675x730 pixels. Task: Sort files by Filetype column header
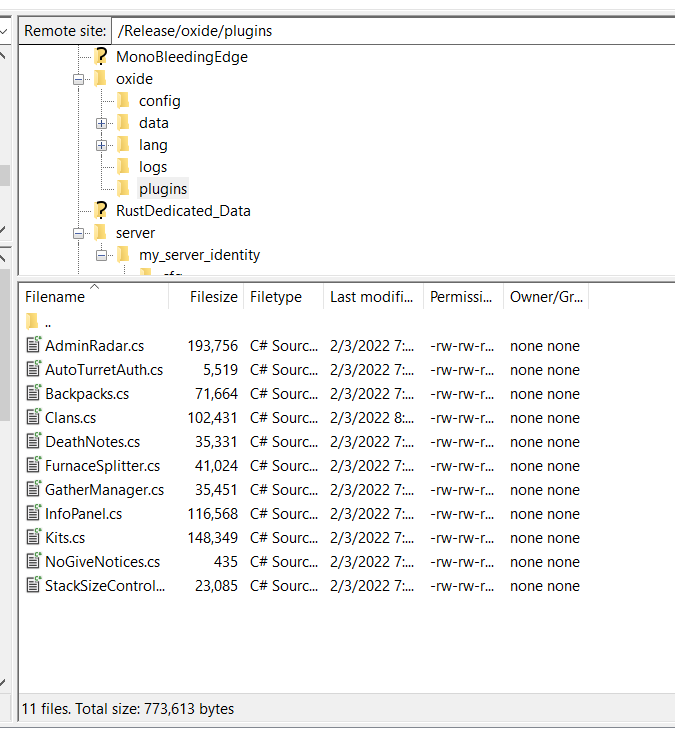(x=284, y=297)
